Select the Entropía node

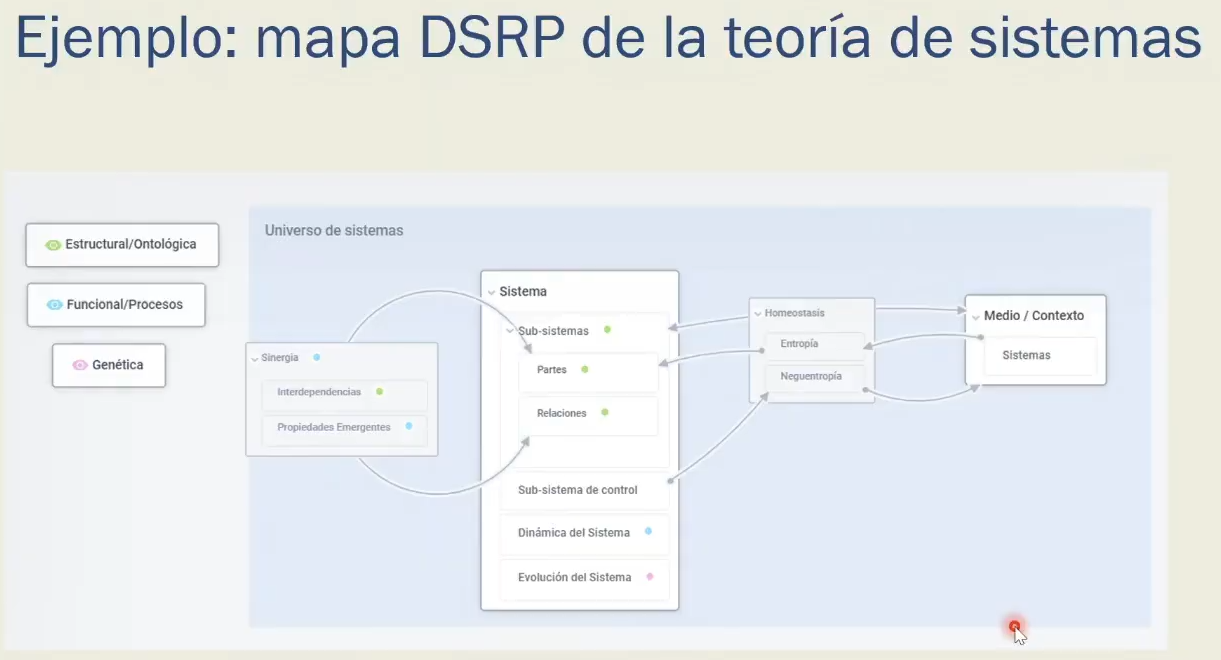pyautogui.click(x=815, y=345)
